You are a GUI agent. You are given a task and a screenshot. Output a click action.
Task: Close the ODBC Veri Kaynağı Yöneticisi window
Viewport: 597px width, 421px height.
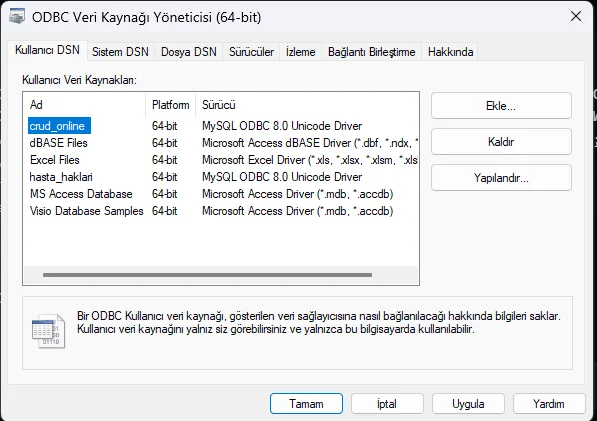[x=576, y=16]
